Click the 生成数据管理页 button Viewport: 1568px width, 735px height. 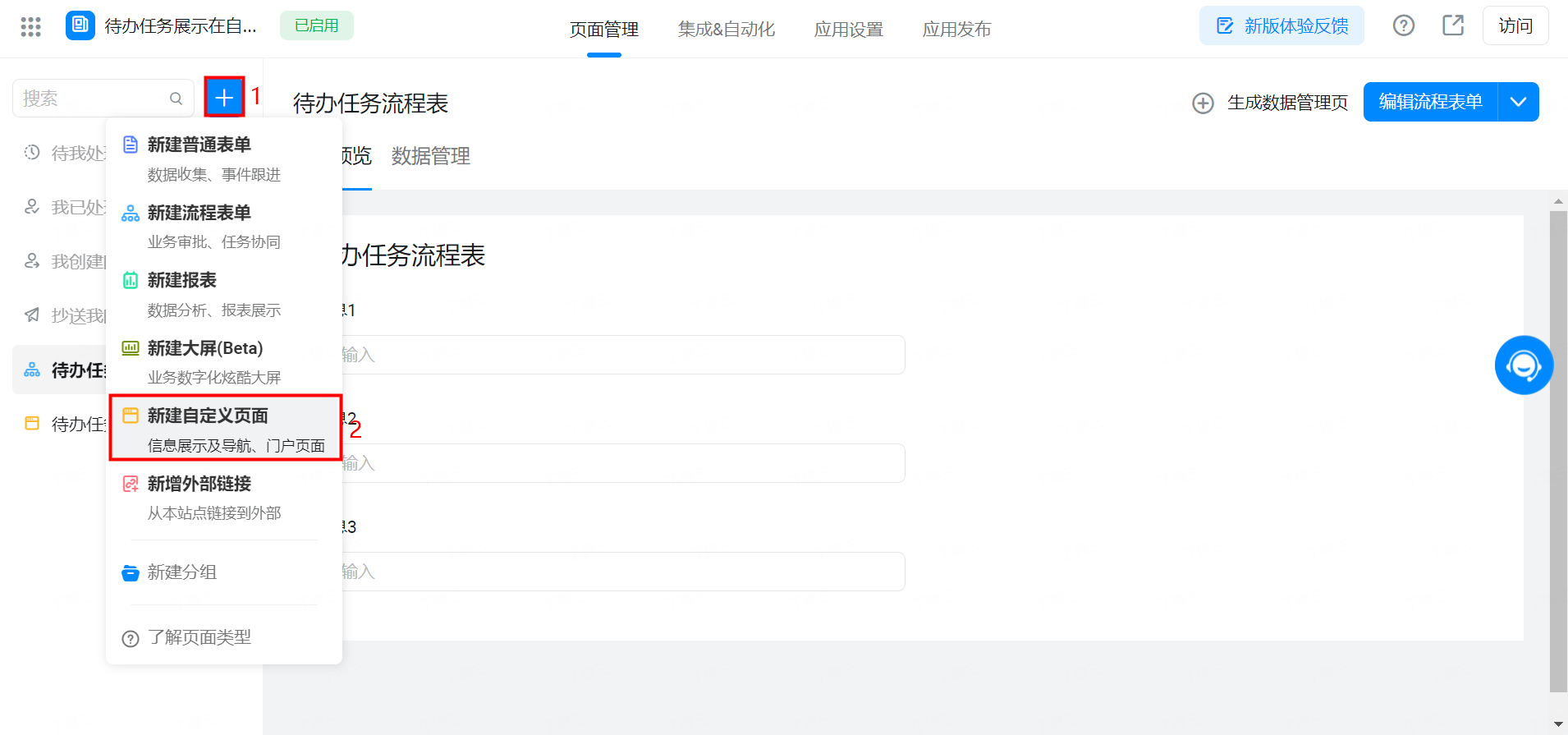pos(1270,103)
